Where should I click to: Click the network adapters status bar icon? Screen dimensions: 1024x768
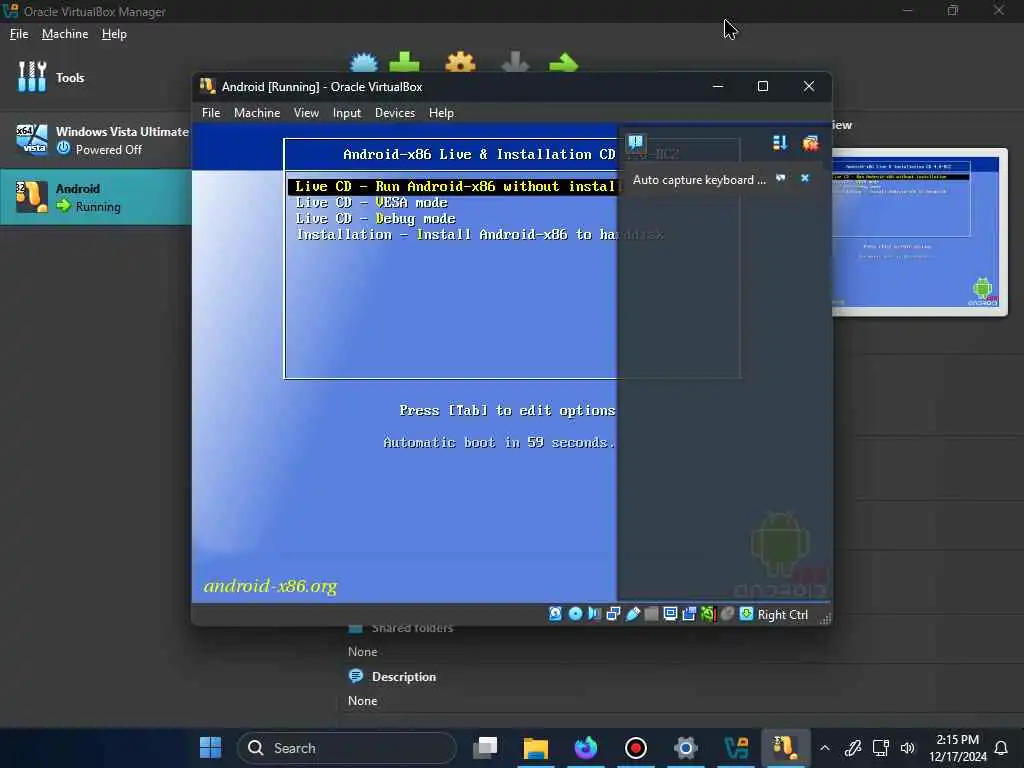click(x=613, y=614)
